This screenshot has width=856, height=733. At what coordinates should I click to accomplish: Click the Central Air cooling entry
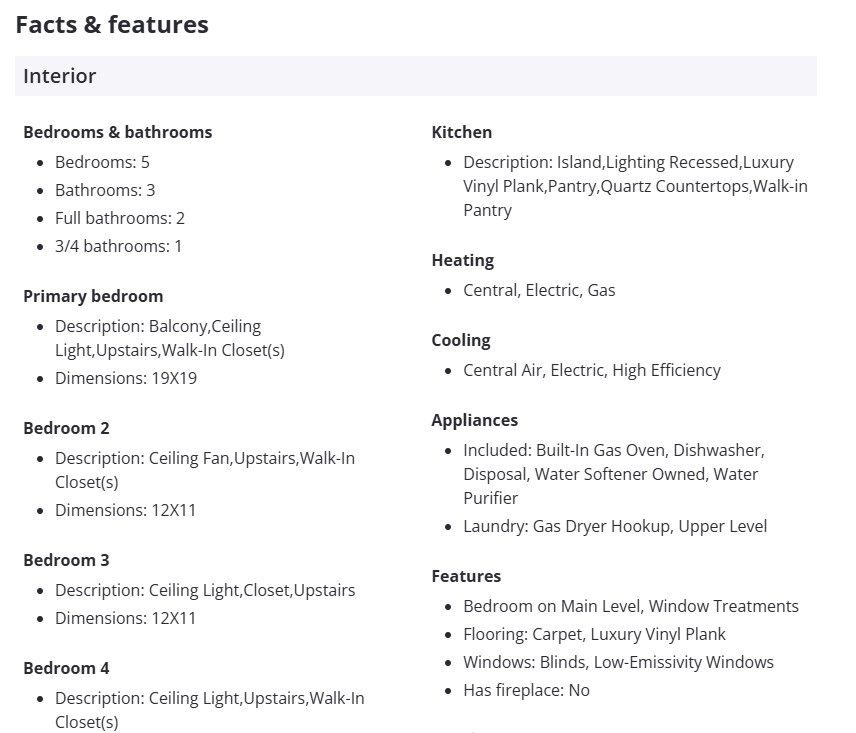pos(591,370)
